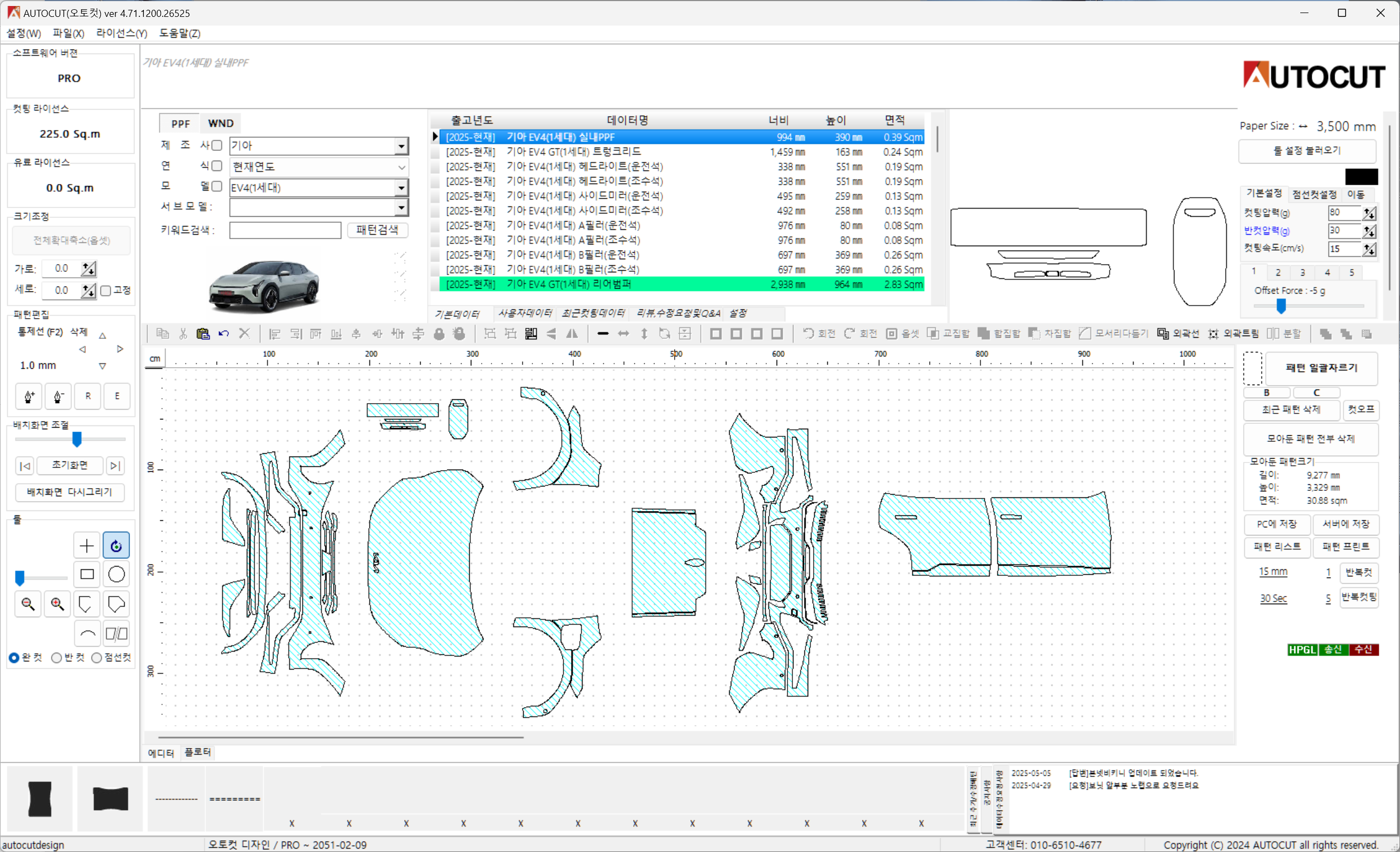Viewport: 1400px width, 852px height.
Task: Click the flip horizontal mirror icon
Action: point(572,333)
